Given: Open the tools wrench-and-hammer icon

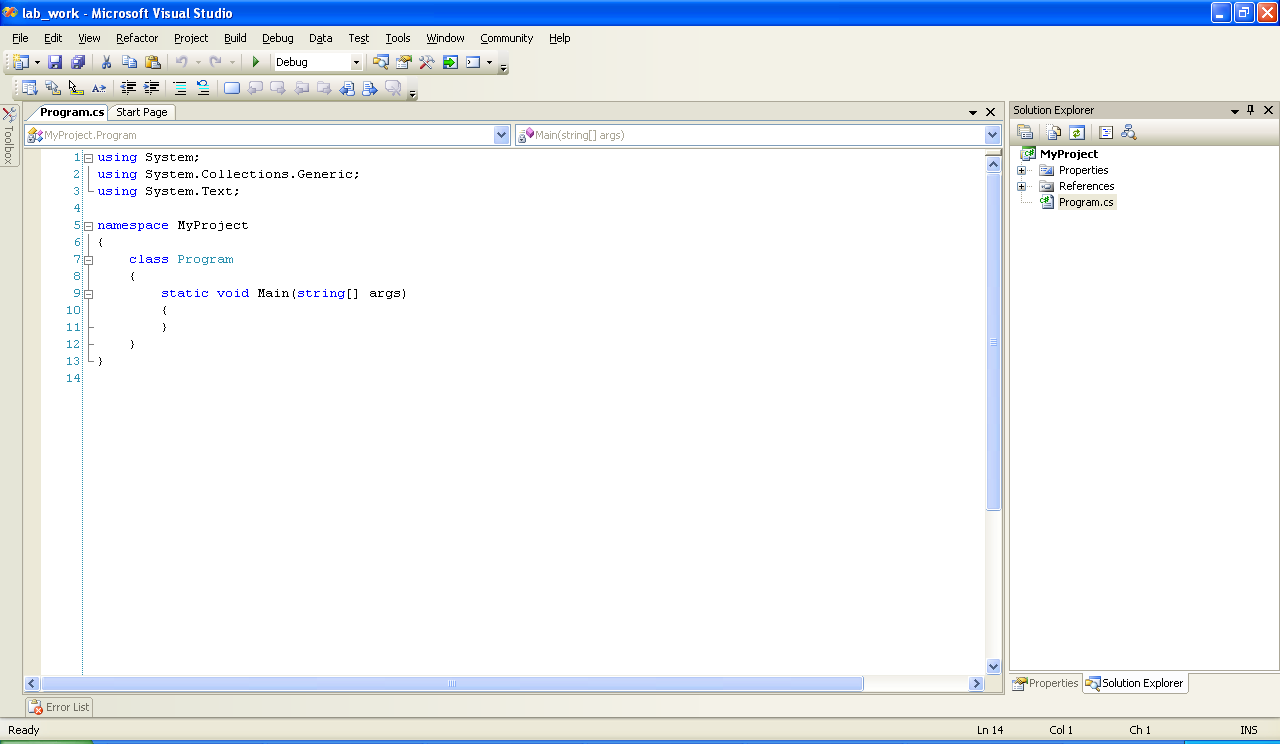Looking at the screenshot, I should 427,62.
